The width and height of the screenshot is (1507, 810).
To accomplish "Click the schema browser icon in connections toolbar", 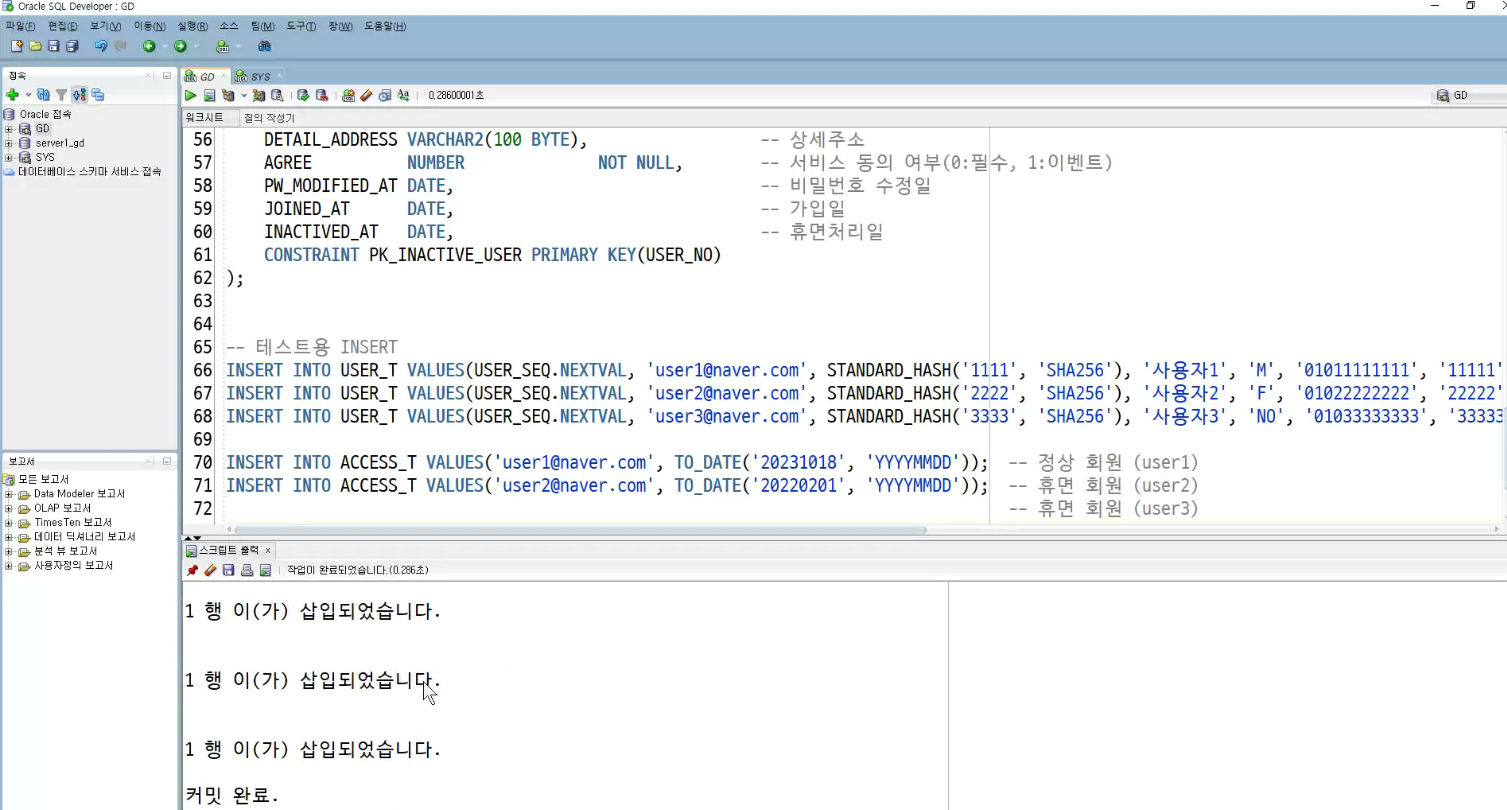I will pyautogui.click(x=79, y=95).
